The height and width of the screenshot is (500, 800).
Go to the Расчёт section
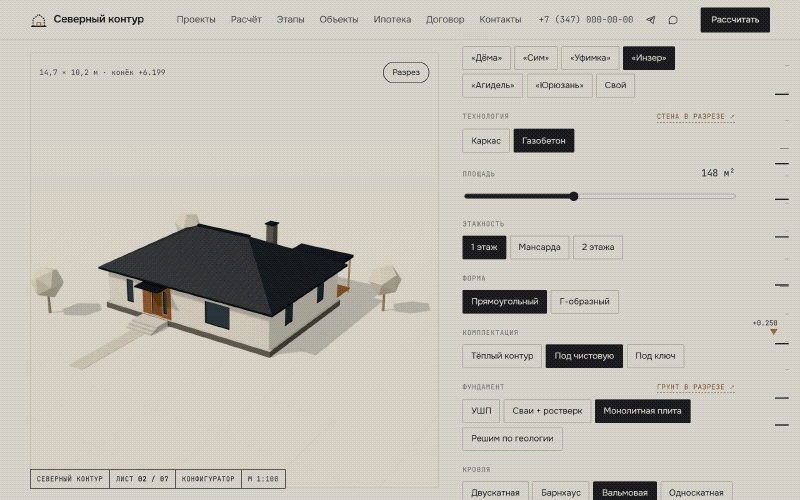coord(246,19)
